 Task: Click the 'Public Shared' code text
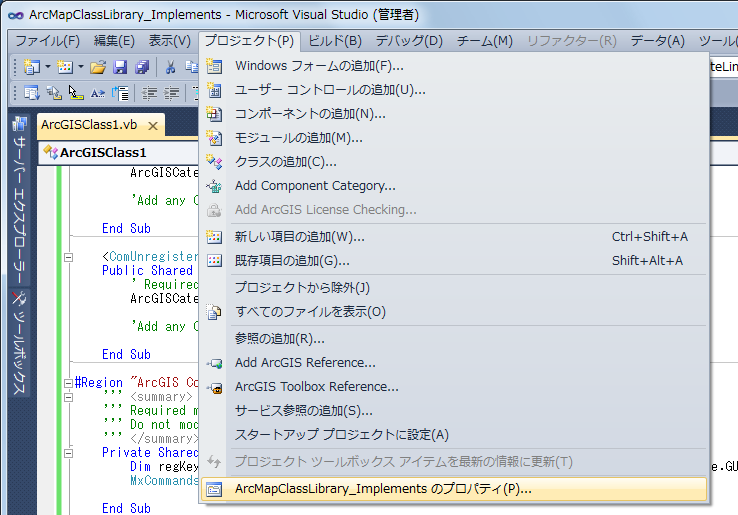[x=147, y=271]
